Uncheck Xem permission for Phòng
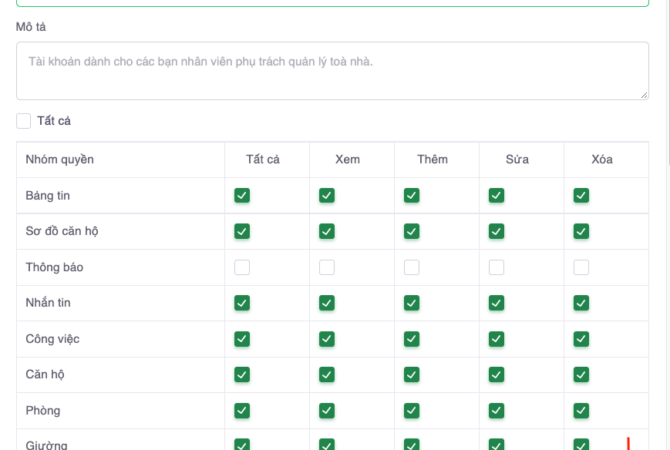The image size is (670, 450). click(x=327, y=411)
